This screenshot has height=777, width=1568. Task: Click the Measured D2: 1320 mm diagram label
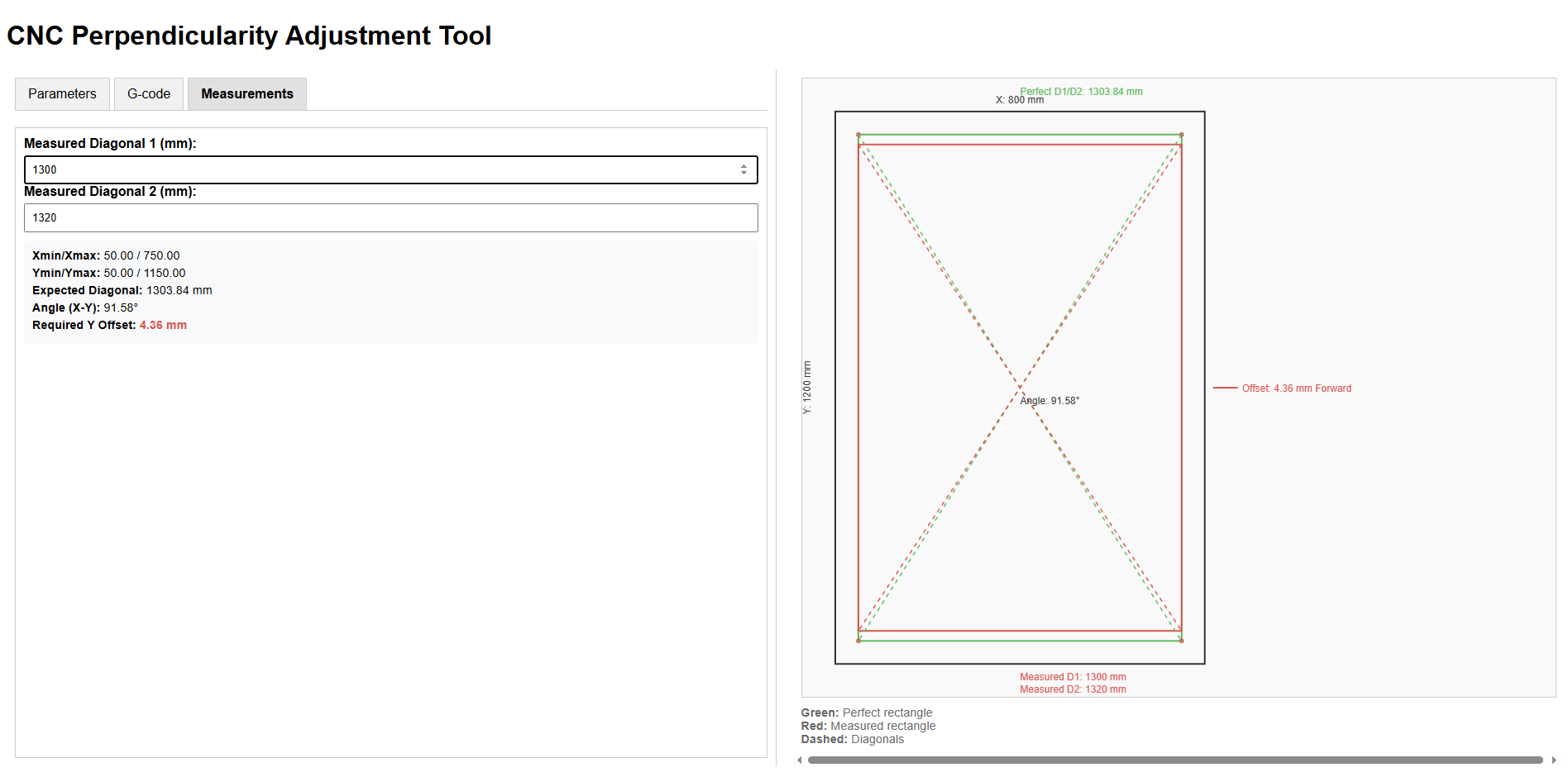pos(1073,689)
